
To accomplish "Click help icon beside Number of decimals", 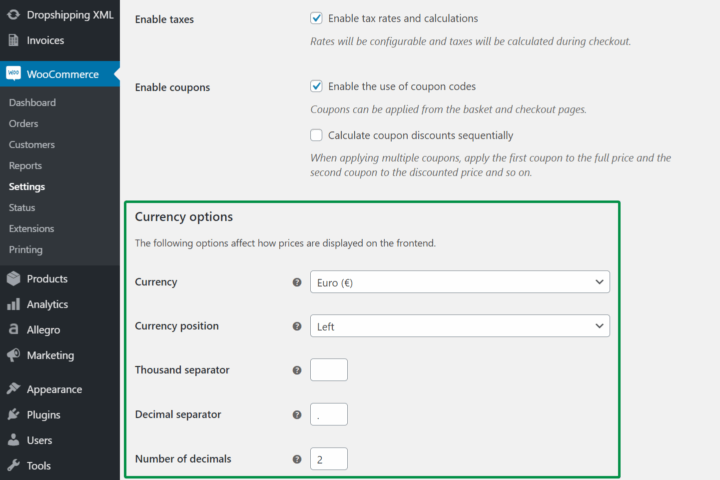I will coord(297,459).
